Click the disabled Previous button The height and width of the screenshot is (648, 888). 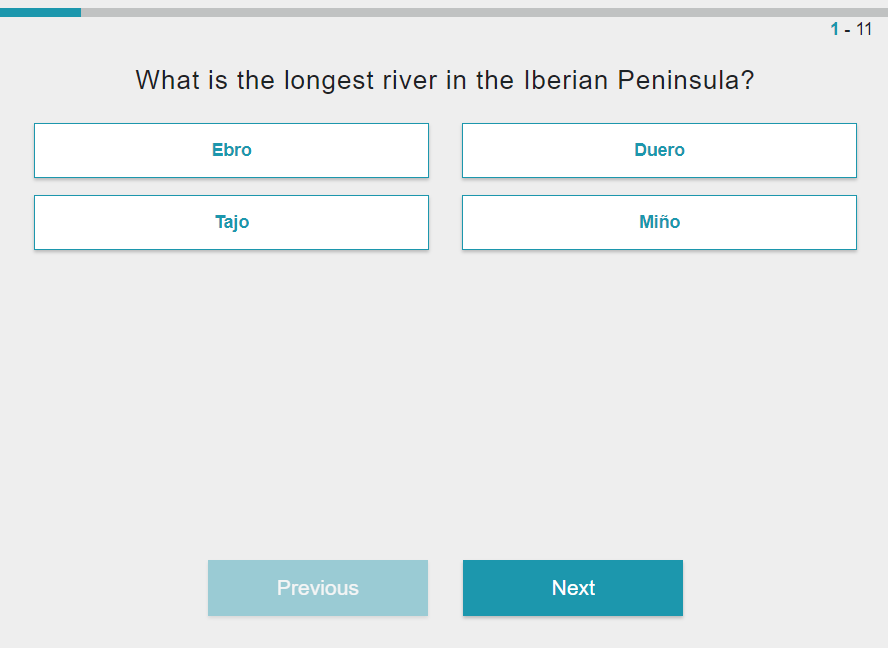pyautogui.click(x=318, y=588)
